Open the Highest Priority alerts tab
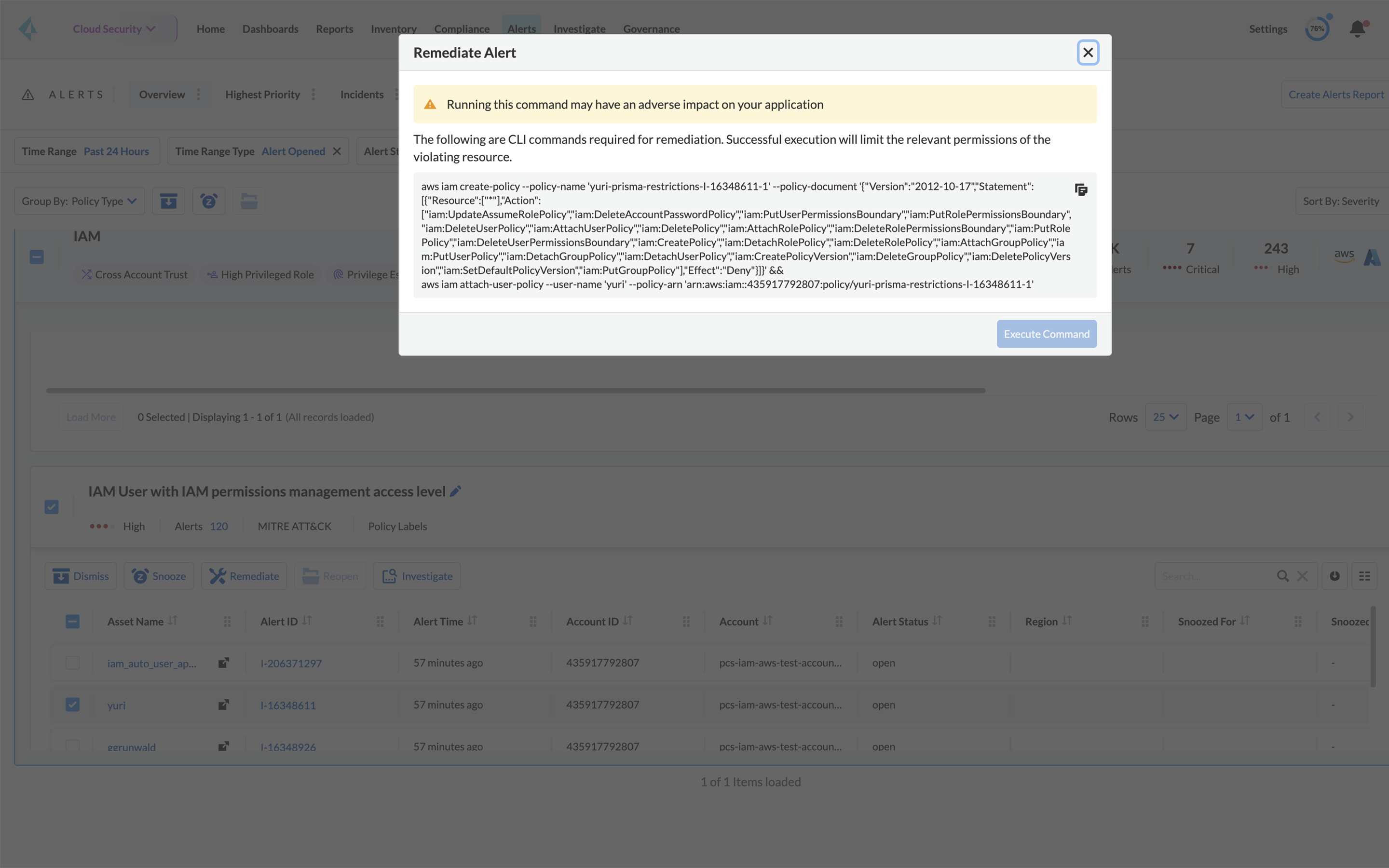1389x868 pixels. coord(262,94)
